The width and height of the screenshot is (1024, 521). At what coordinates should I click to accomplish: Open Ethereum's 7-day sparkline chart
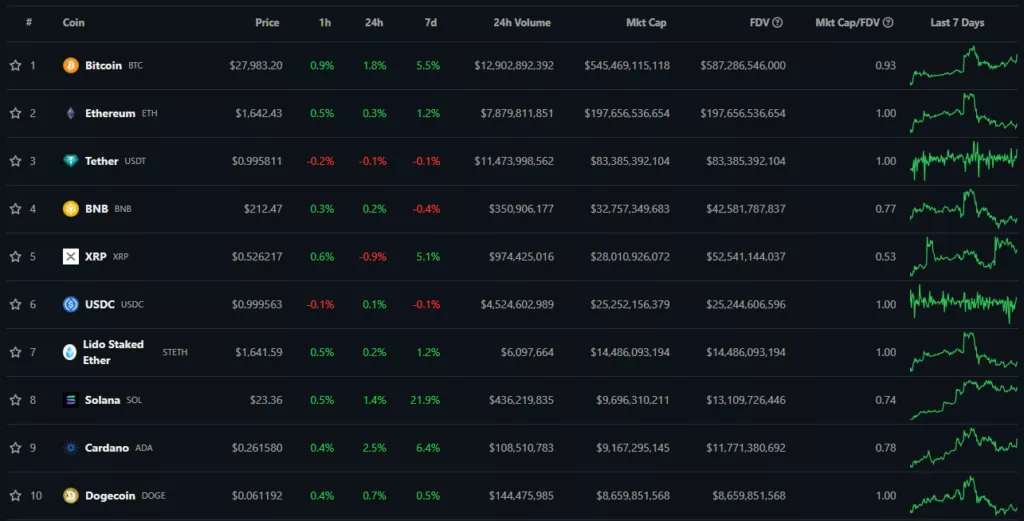pyautogui.click(x=963, y=113)
